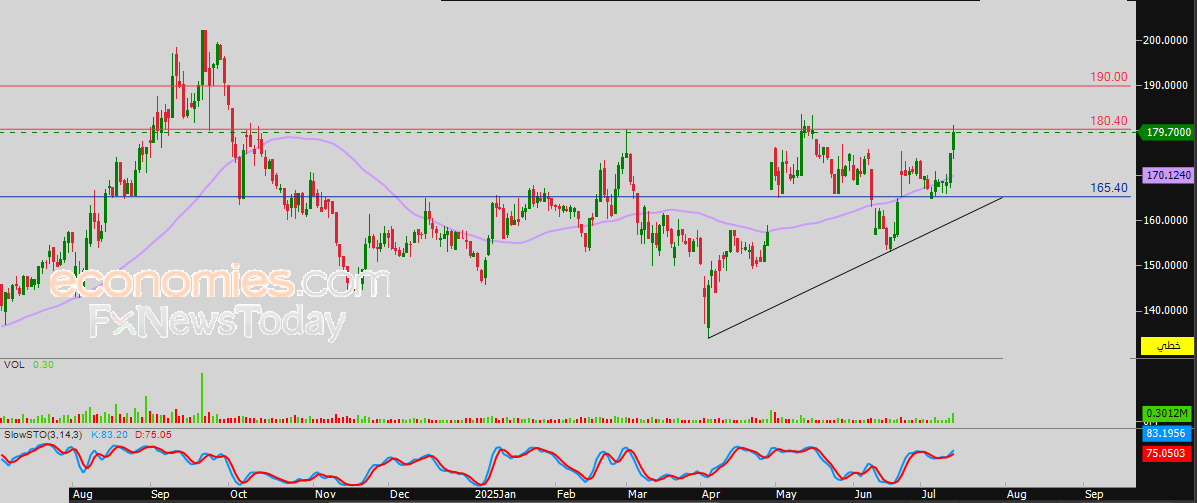This screenshot has height=503, width=1197.
Task: Click the May date axis label
Action: (x=787, y=495)
